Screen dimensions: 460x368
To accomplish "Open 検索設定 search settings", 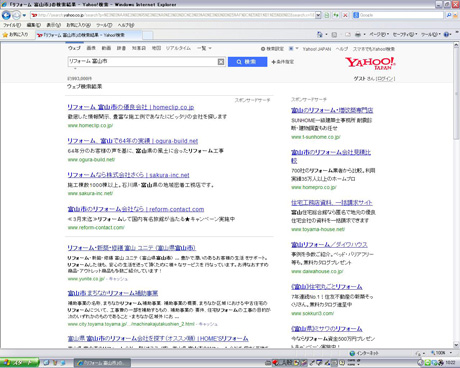I will [x=272, y=49].
